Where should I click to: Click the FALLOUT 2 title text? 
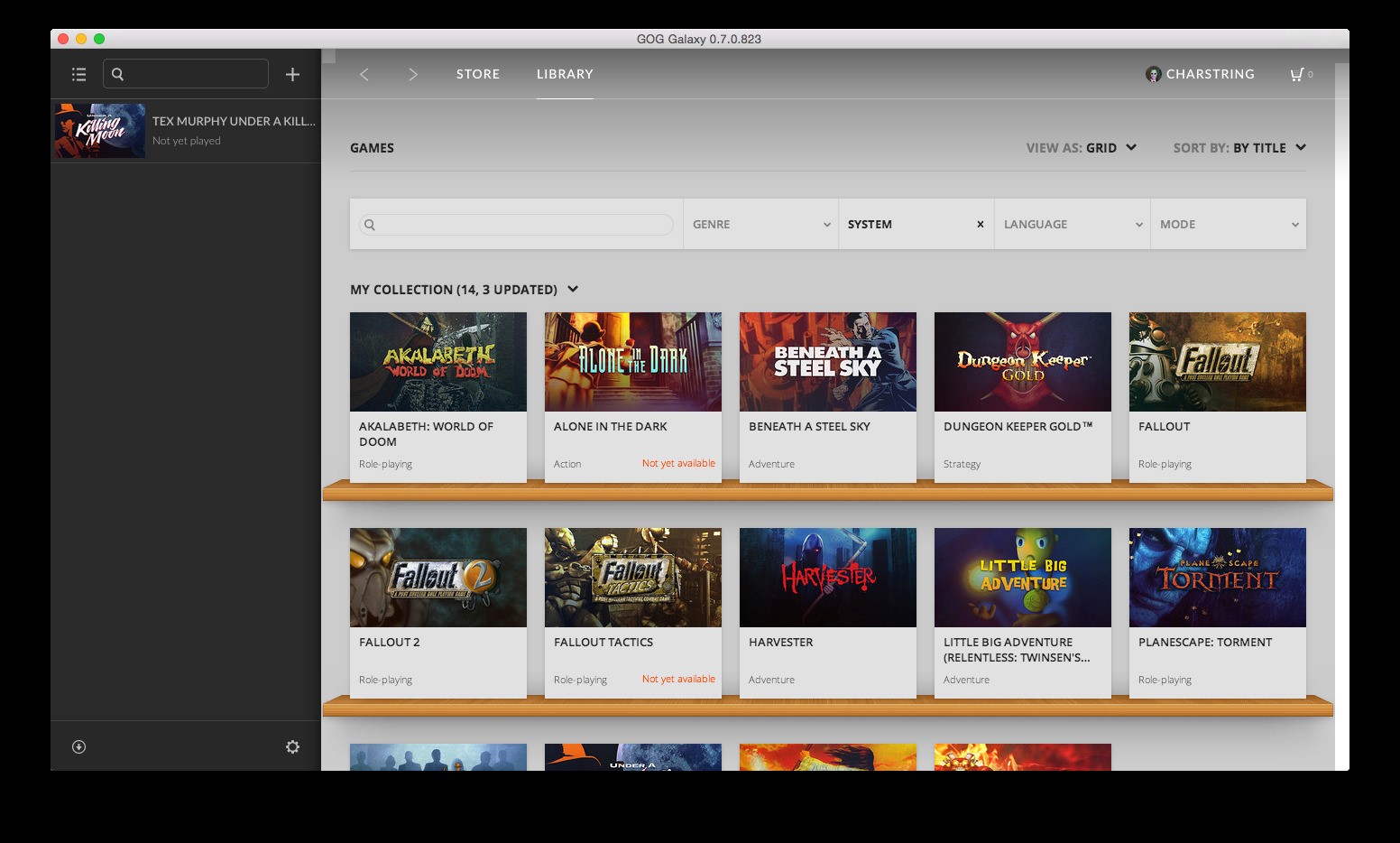(390, 643)
